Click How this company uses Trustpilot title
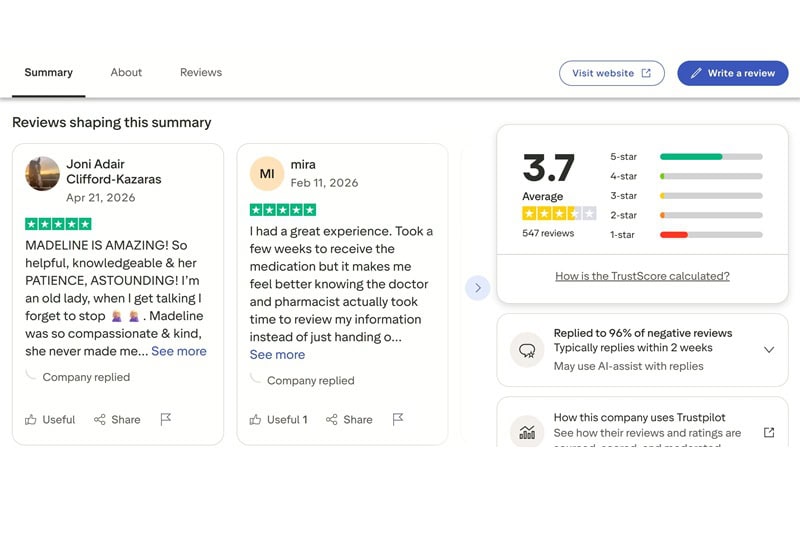Image resolution: width=800 pixels, height=533 pixels. click(639, 417)
